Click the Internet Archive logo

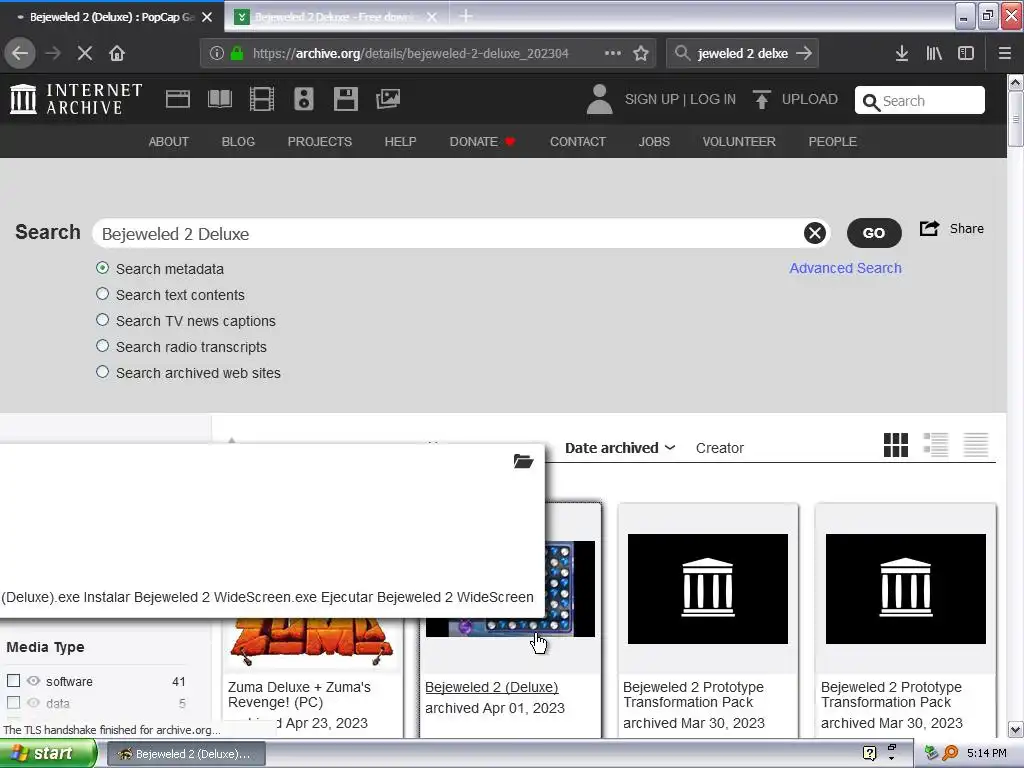click(x=76, y=99)
